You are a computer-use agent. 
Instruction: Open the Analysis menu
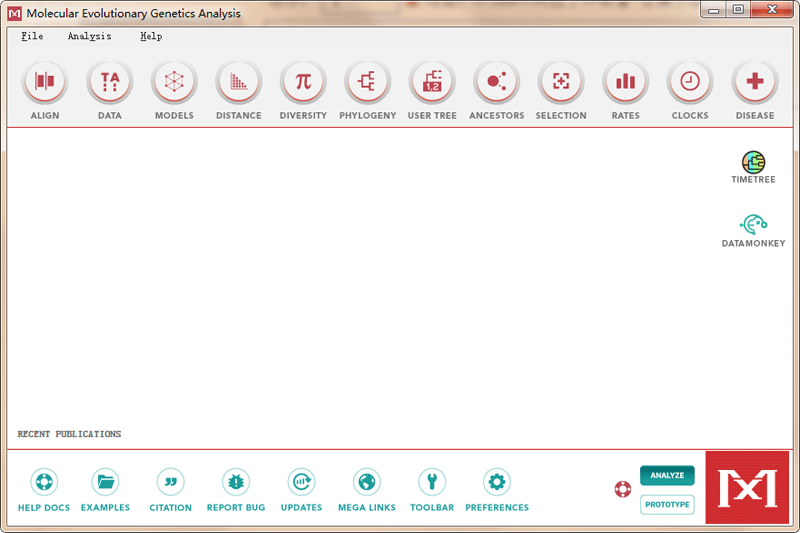point(89,36)
